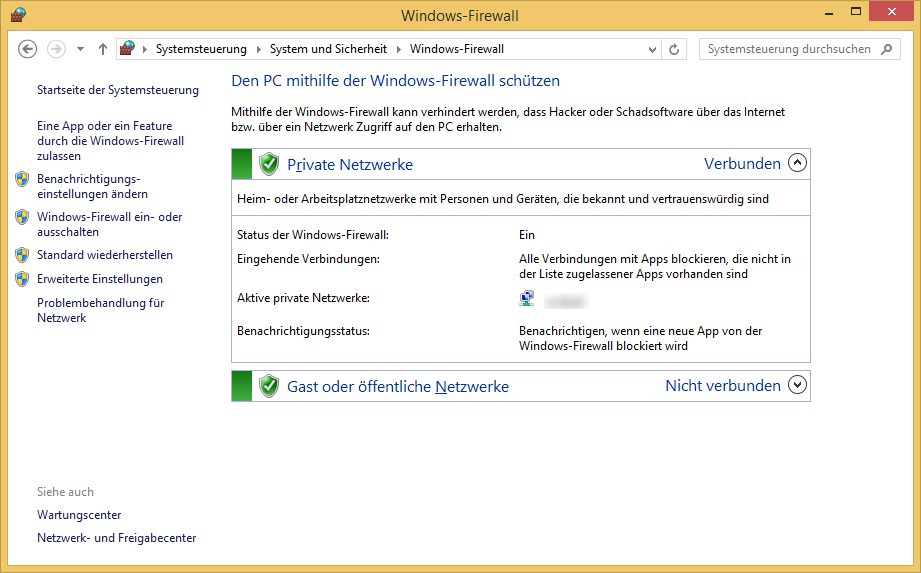Select System und Sicherheit breadcrumb
This screenshot has width=921, height=573.
[328, 49]
